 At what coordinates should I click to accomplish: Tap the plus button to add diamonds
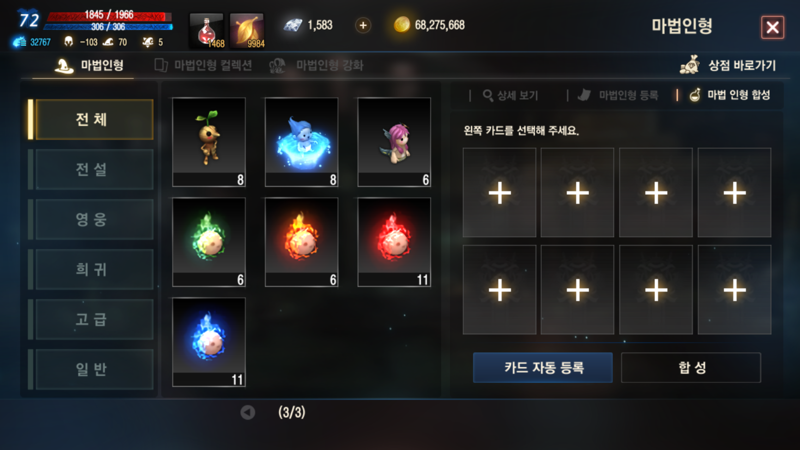pyautogui.click(x=363, y=25)
